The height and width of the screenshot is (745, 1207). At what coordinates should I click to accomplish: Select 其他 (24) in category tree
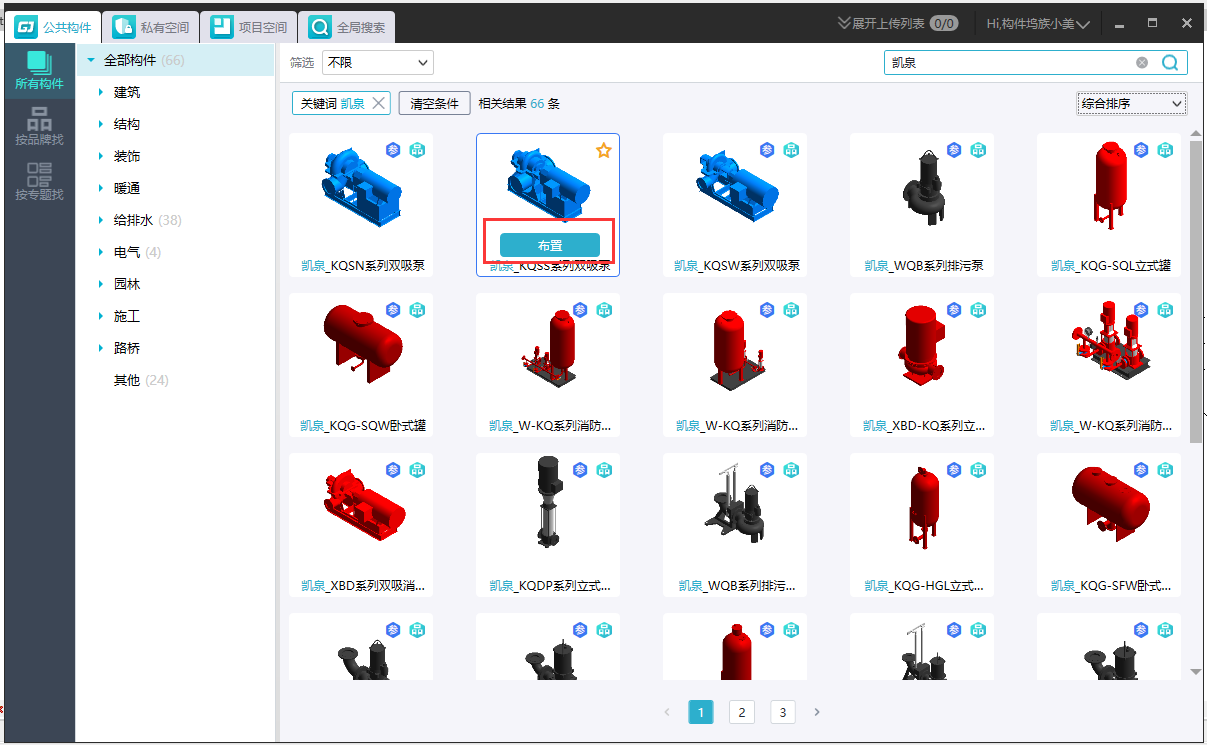point(141,380)
